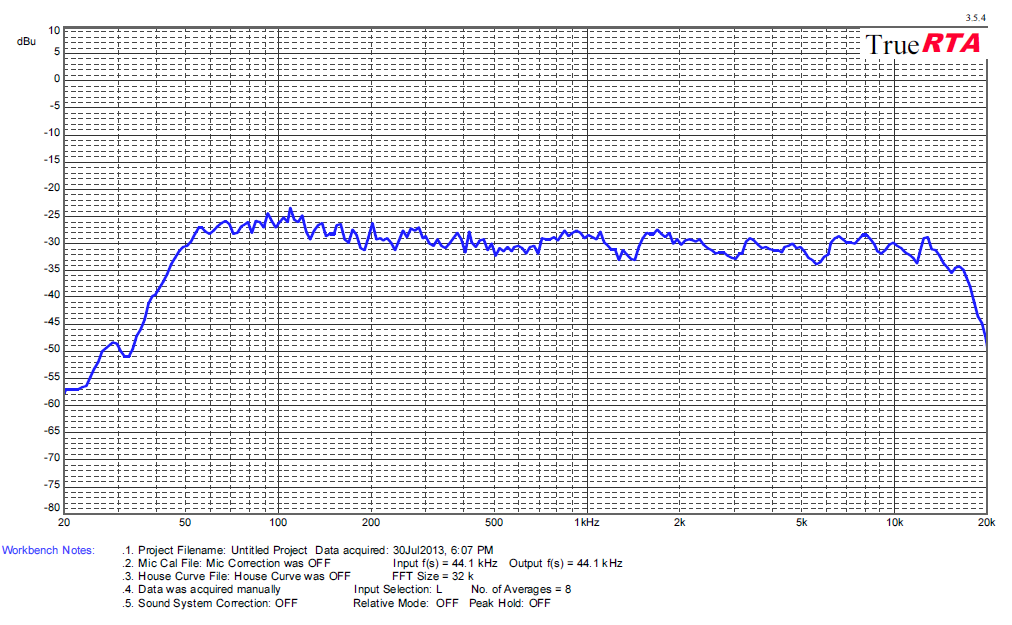Click the '-60' level axis label

pyautogui.click(x=52, y=404)
